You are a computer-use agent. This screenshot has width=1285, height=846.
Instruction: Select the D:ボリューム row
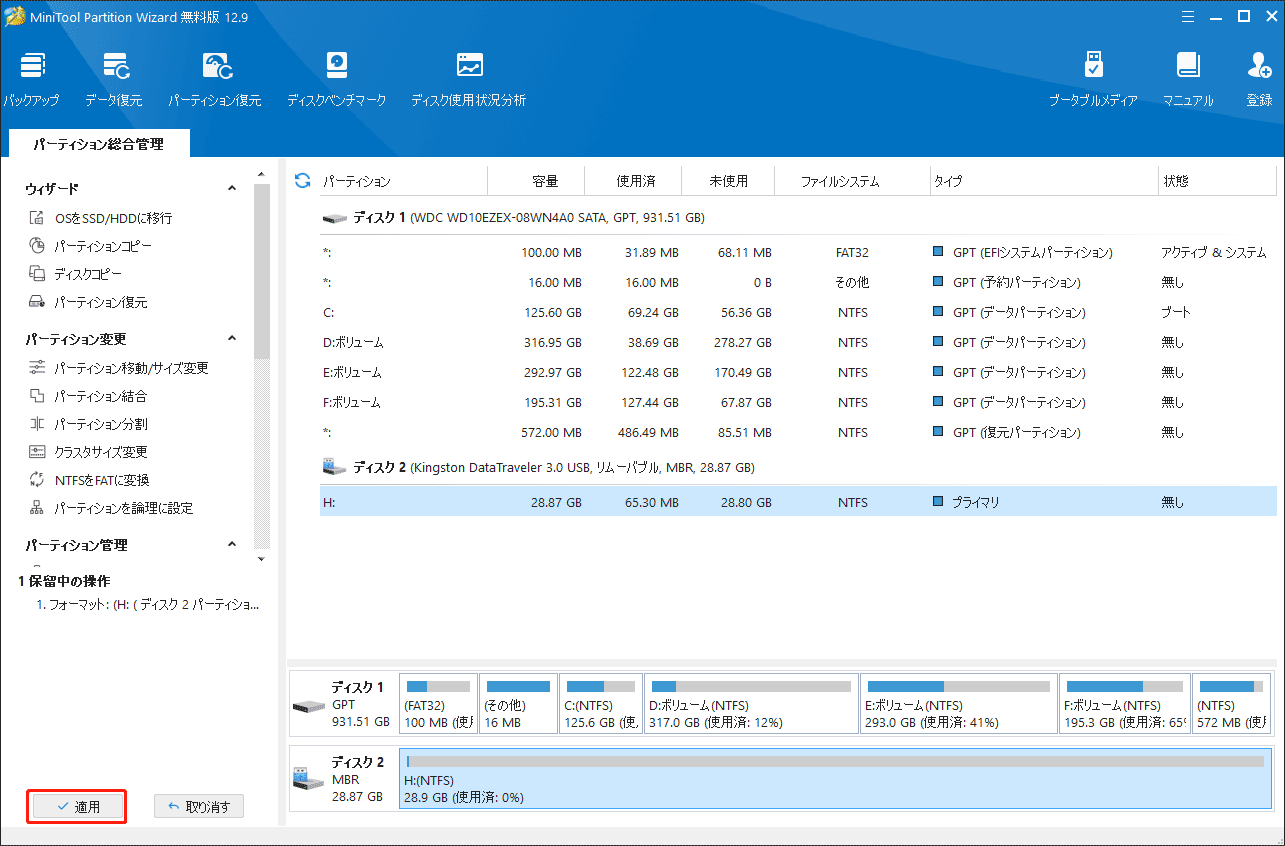tap(798, 342)
